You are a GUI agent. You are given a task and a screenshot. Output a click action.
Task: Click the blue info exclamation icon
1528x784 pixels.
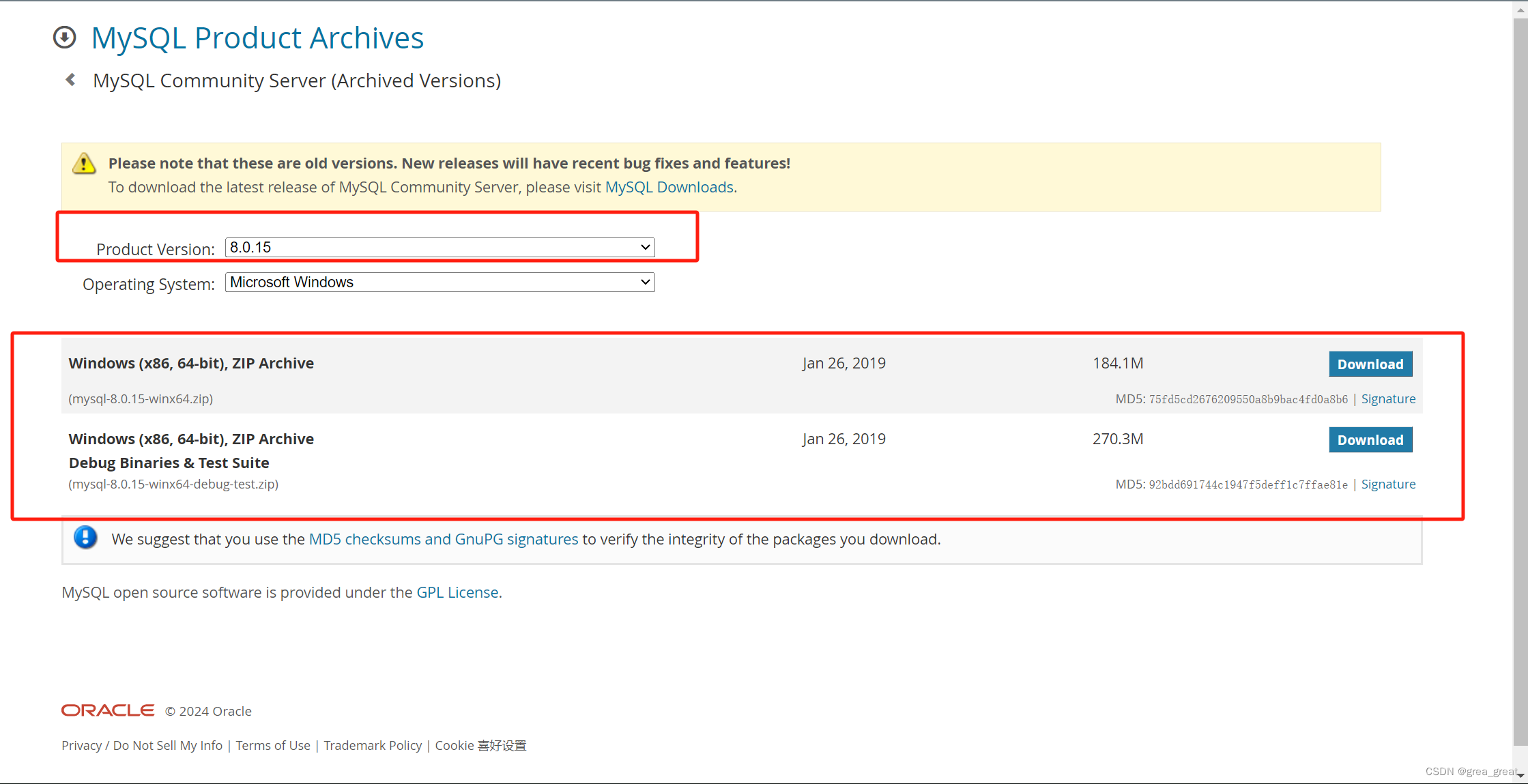pos(85,538)
